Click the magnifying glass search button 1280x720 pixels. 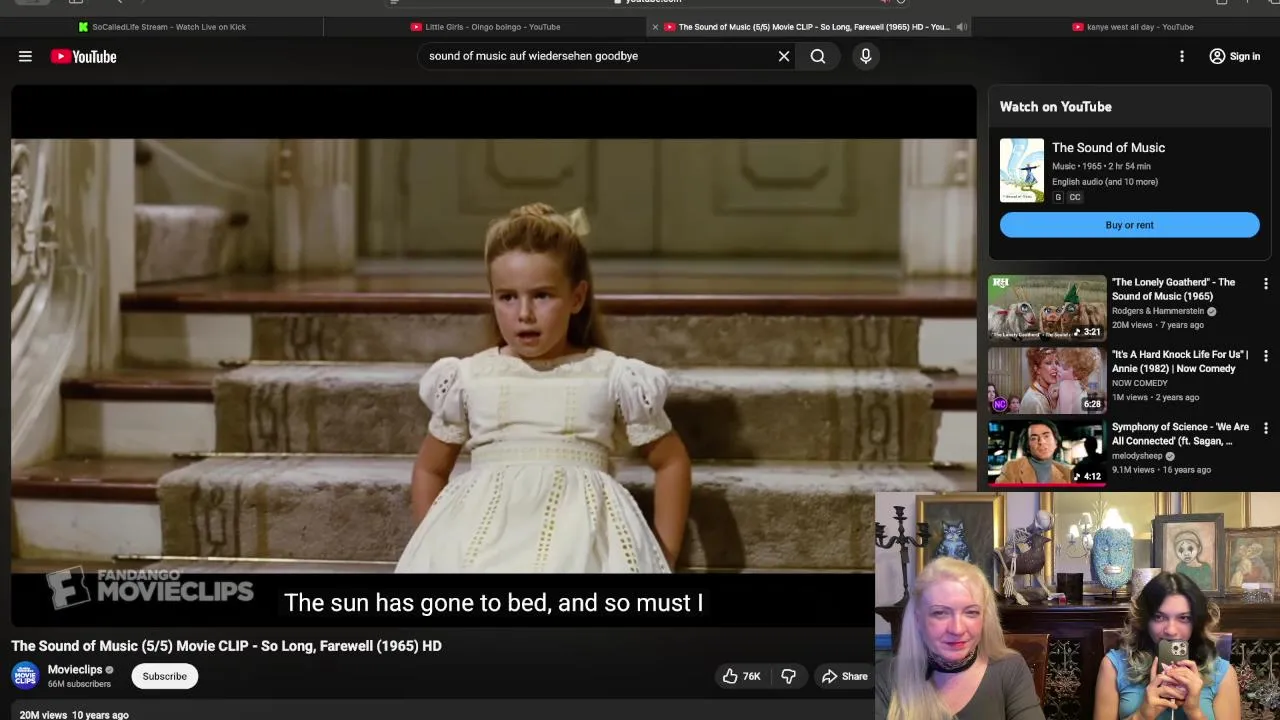[x=818, y=56]
